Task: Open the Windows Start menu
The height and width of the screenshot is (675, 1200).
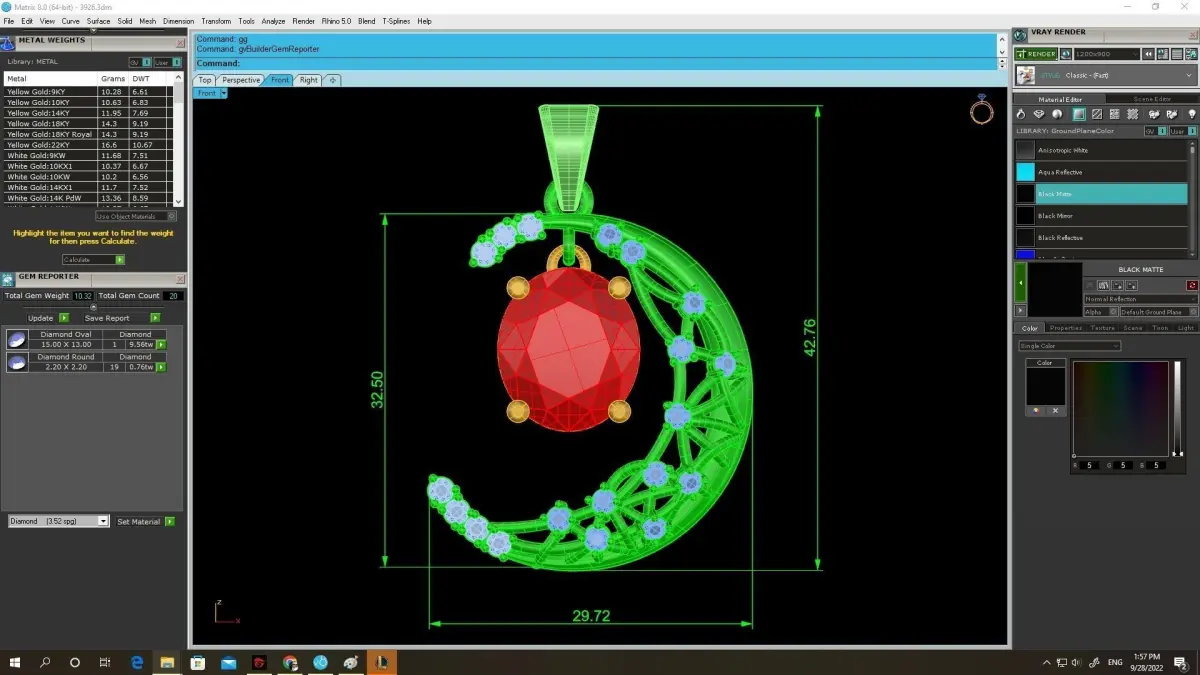Action: coord(15,662)
